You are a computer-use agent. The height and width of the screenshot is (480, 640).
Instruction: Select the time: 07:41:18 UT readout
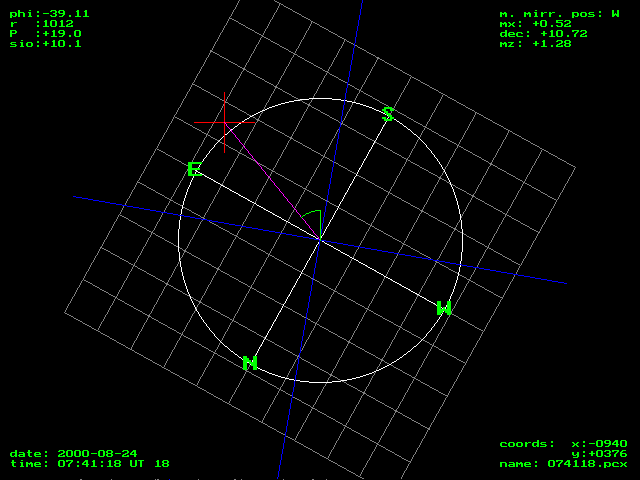click(77, 464)
